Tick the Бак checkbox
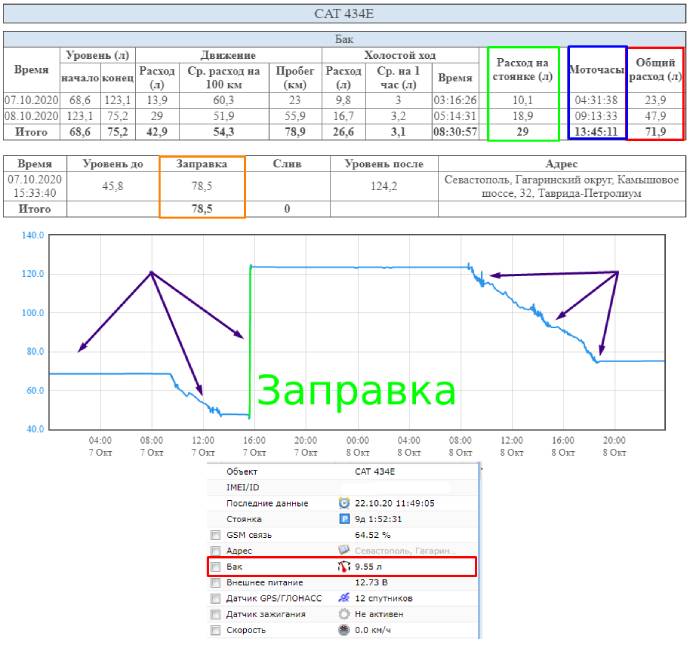The width and height of the screenshot is (690, 645). 215,567
